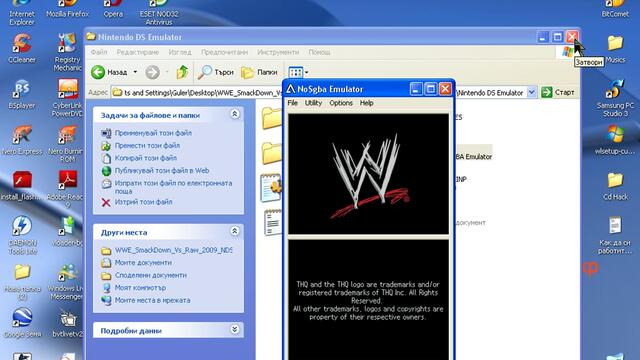This screenshot has height=360, width=640.
Task: Select the CCleaner desktop icon
Action: pos(22,48)
